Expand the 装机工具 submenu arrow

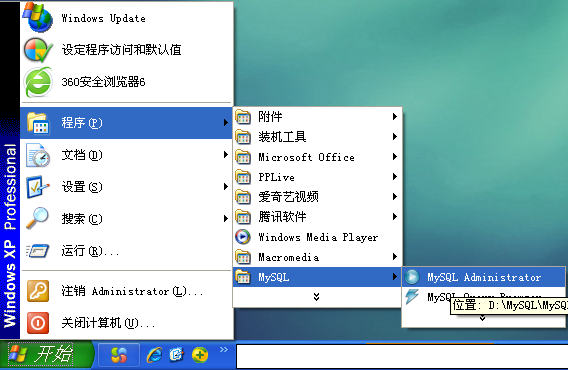coord(394,137)
